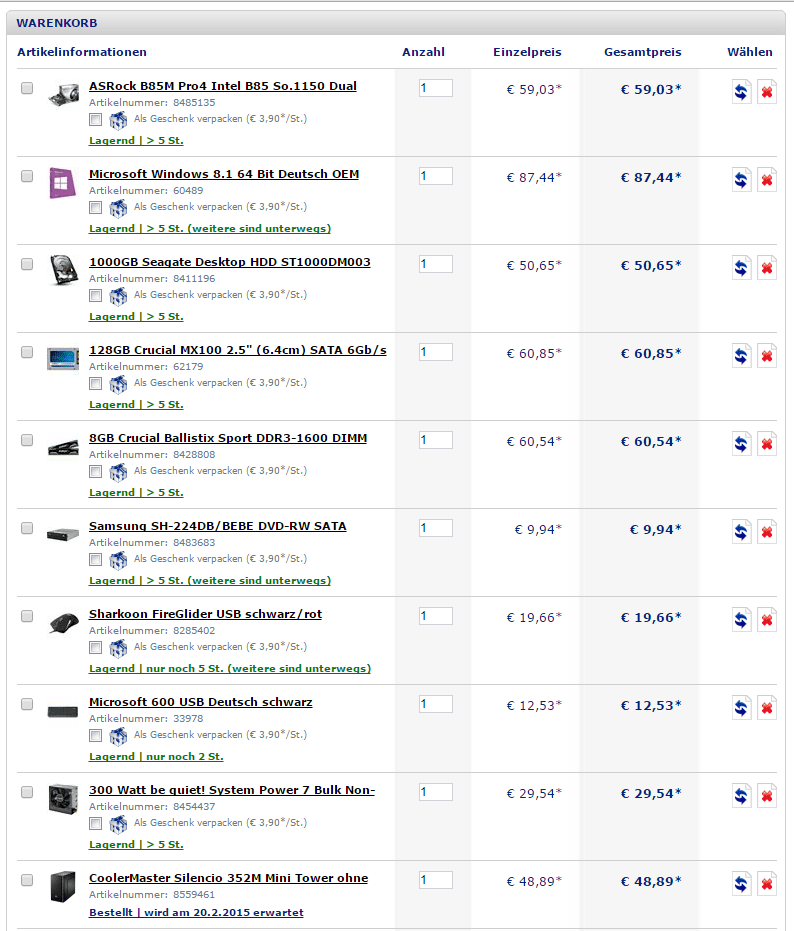
Task: Click quantity field for Samsung DVD-RW
Action: pos(435,528)
